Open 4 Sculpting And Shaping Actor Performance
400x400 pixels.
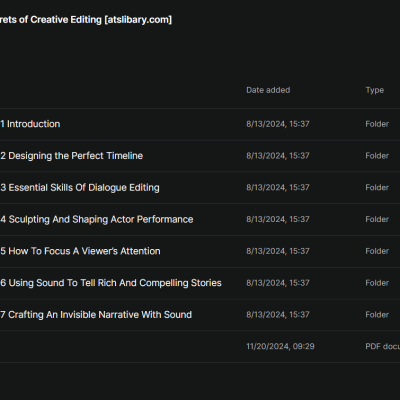[97, 219]
